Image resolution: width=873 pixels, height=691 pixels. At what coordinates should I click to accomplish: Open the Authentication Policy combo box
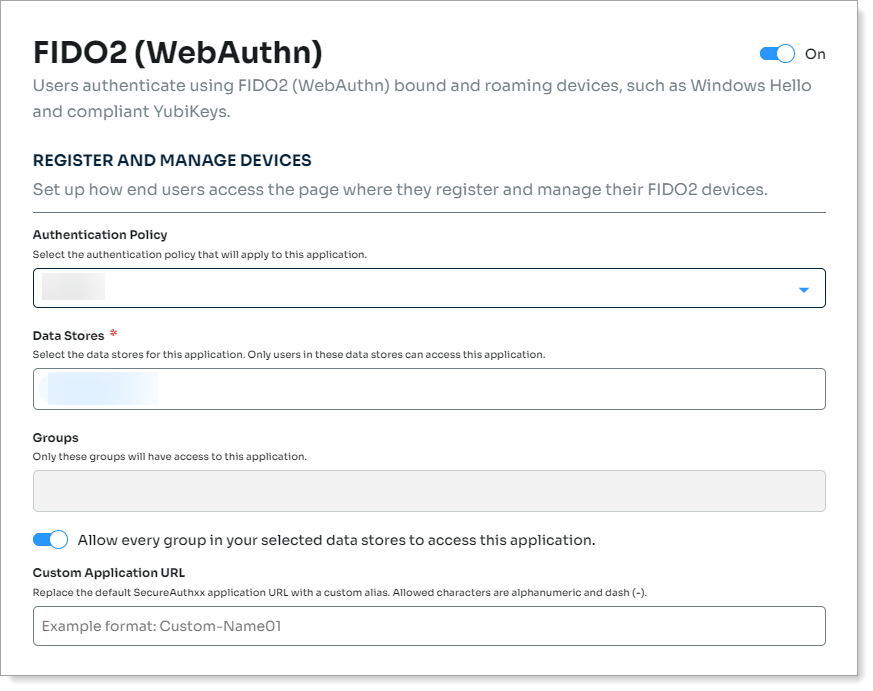click(429, 288)
